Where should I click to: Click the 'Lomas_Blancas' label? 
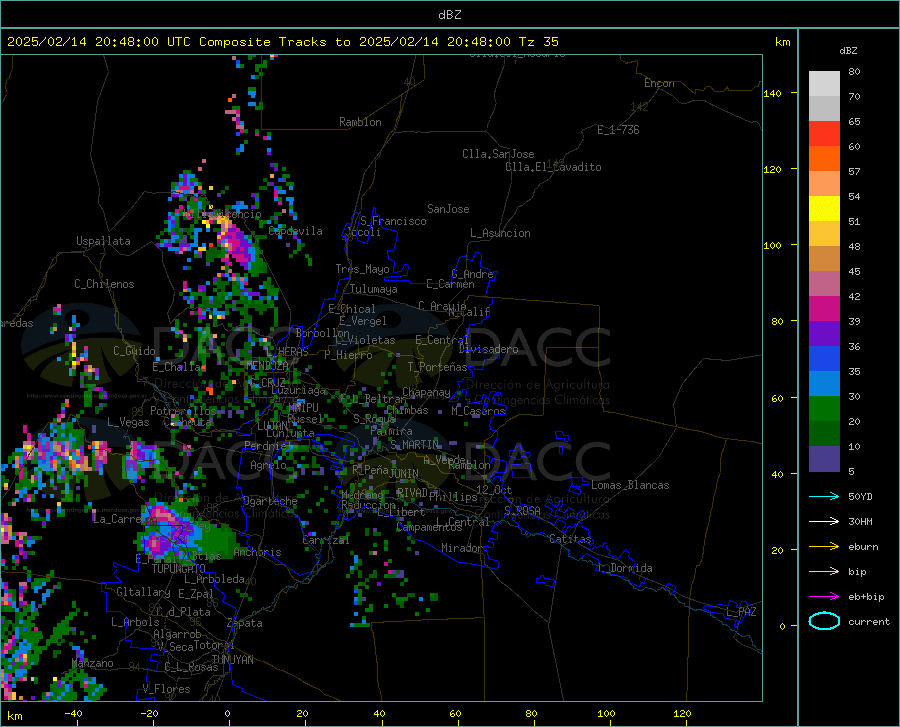tap(630, 485)
